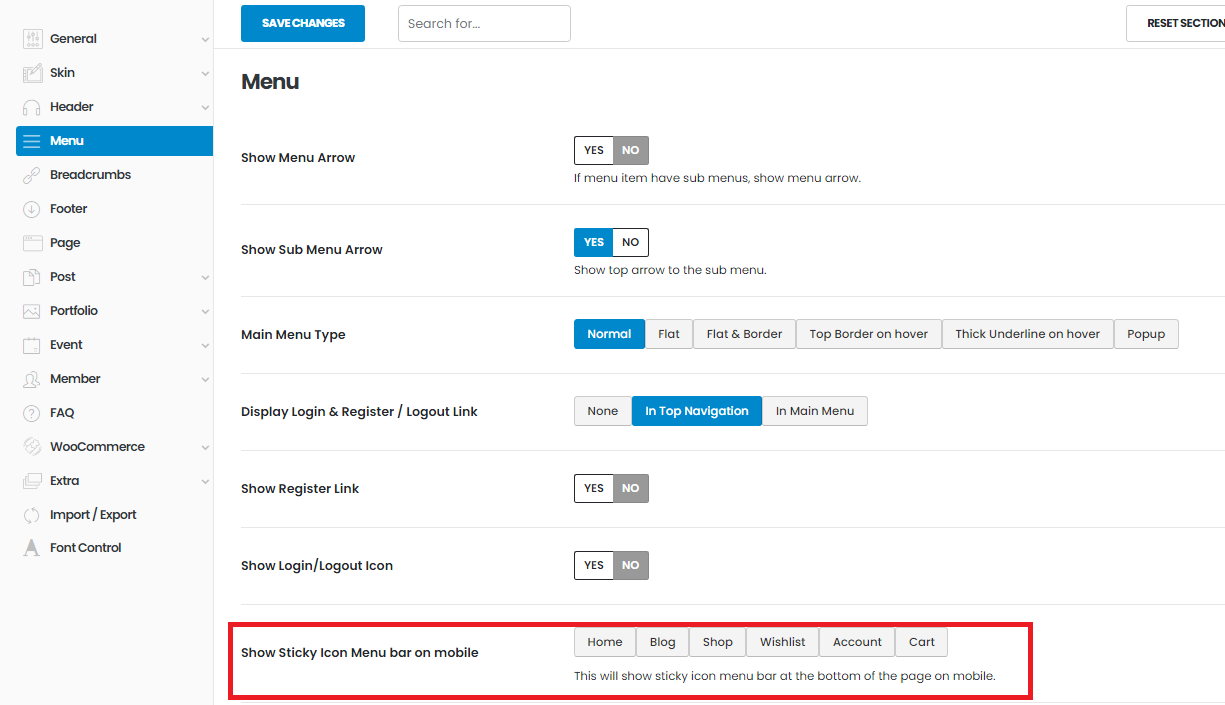Toggle Home in sticky icon menu
This screenshot has height=705, width=1225.
pos(605,642)
